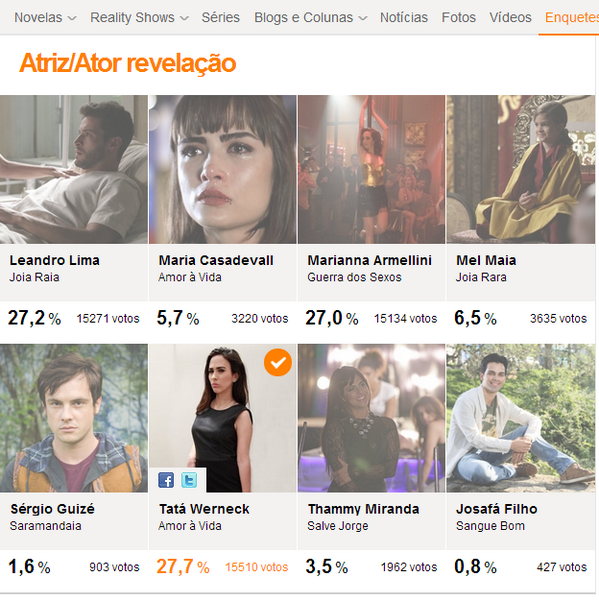Open the Fotos section
The width and height of the screenshot is (599, 601).
tap(459, 17)
